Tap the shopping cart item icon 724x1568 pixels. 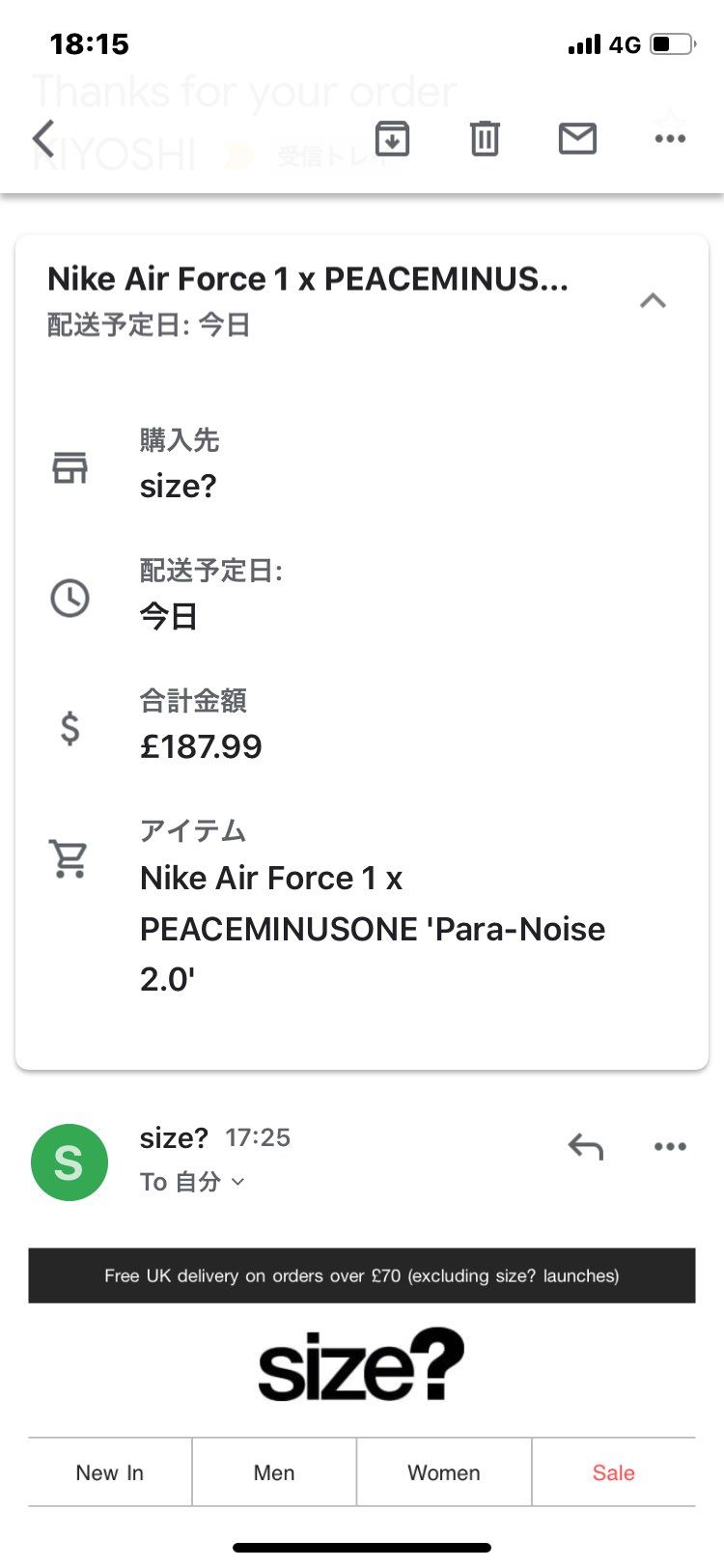tap(70, 857)
